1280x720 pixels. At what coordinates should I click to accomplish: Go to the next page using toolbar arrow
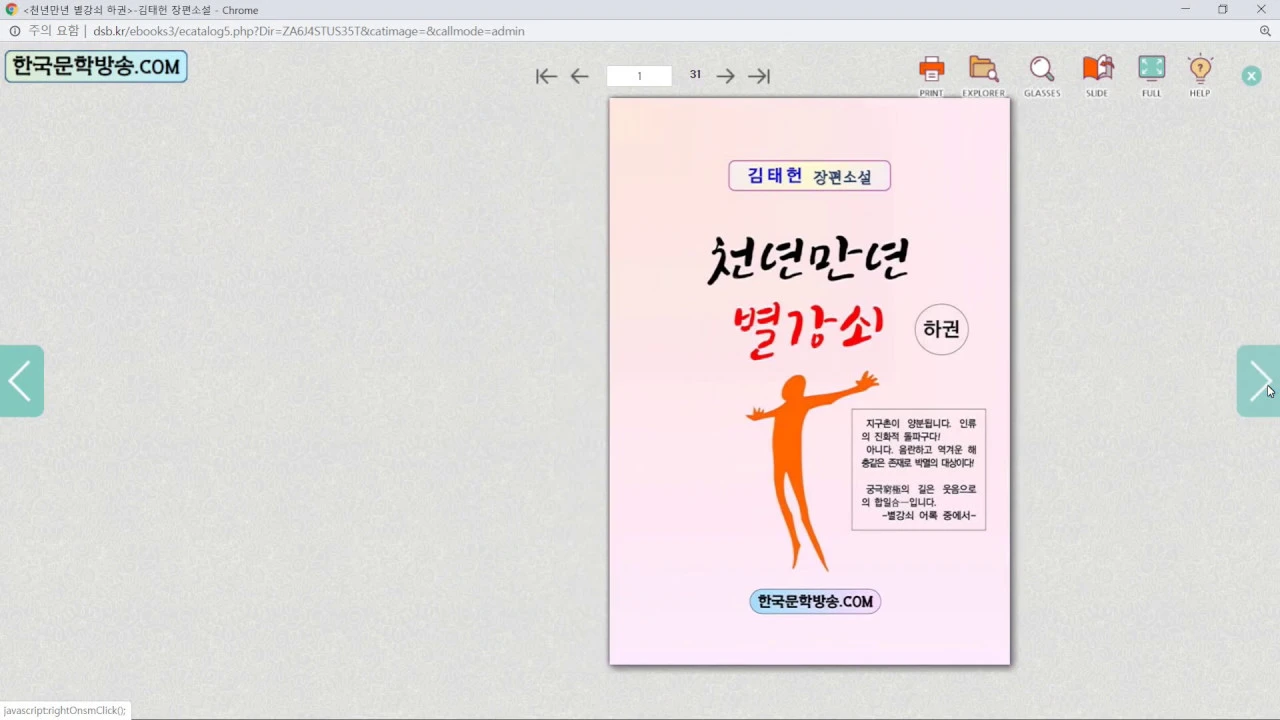pyautogui.click(x=726, y=76)
